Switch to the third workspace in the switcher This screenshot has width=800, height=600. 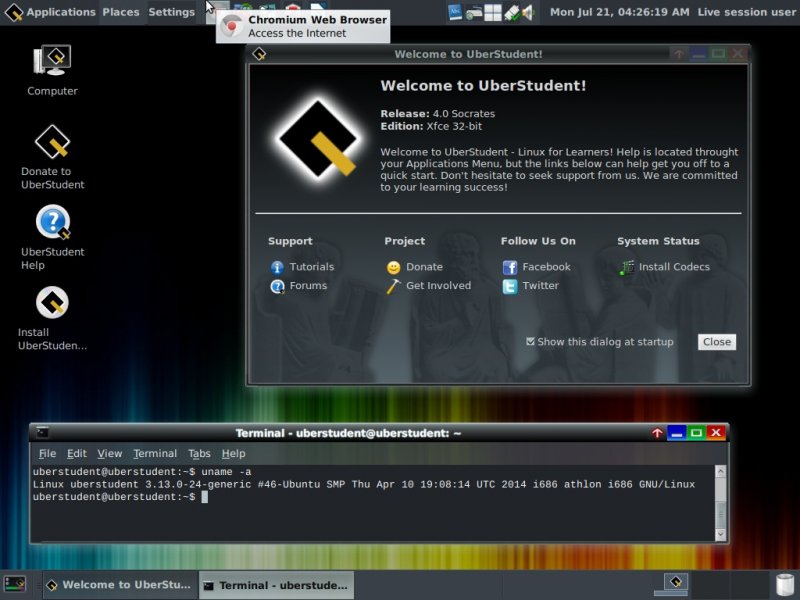pos(748,584)
